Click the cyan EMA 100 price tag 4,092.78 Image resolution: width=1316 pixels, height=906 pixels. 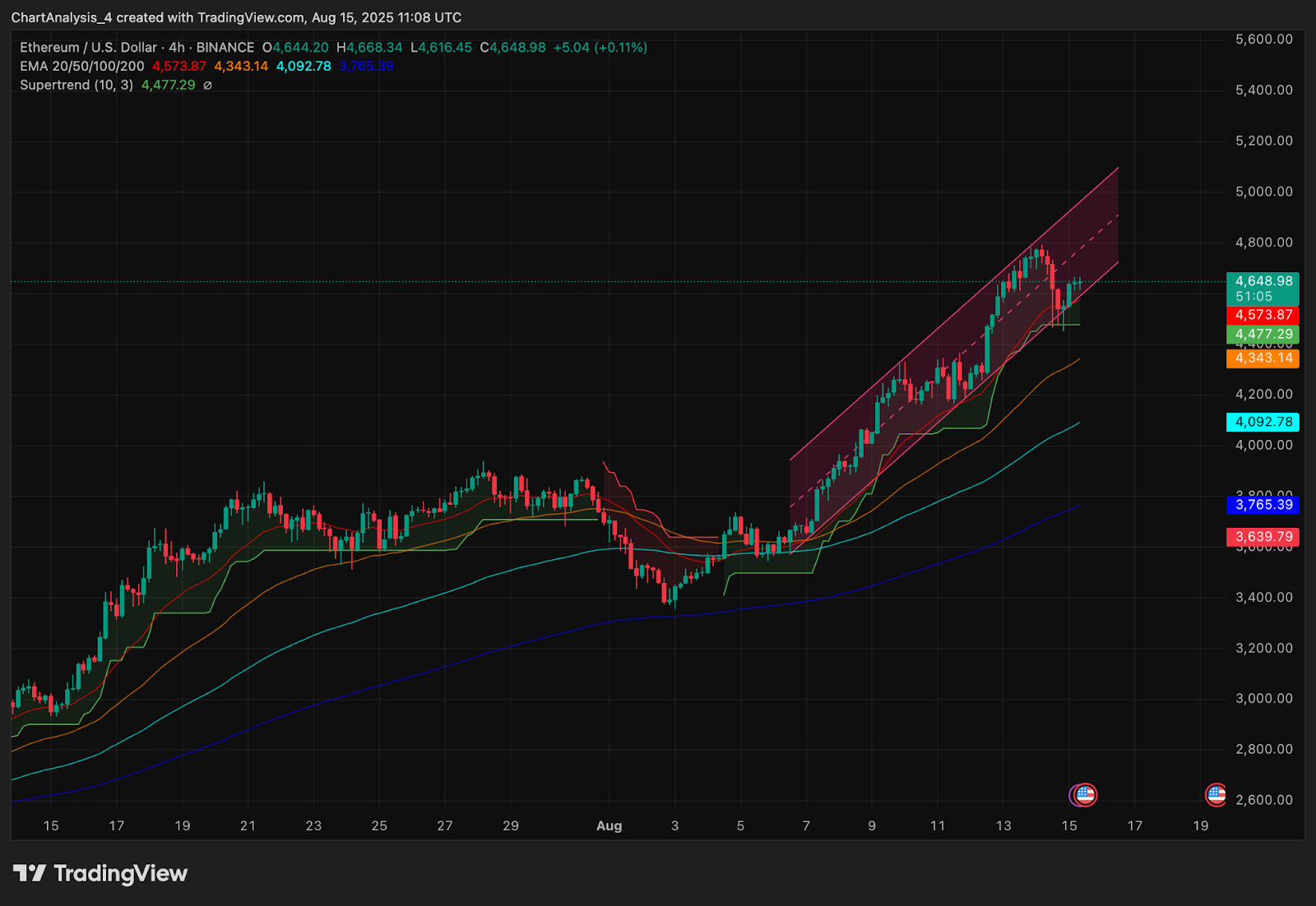(1263, 422)
